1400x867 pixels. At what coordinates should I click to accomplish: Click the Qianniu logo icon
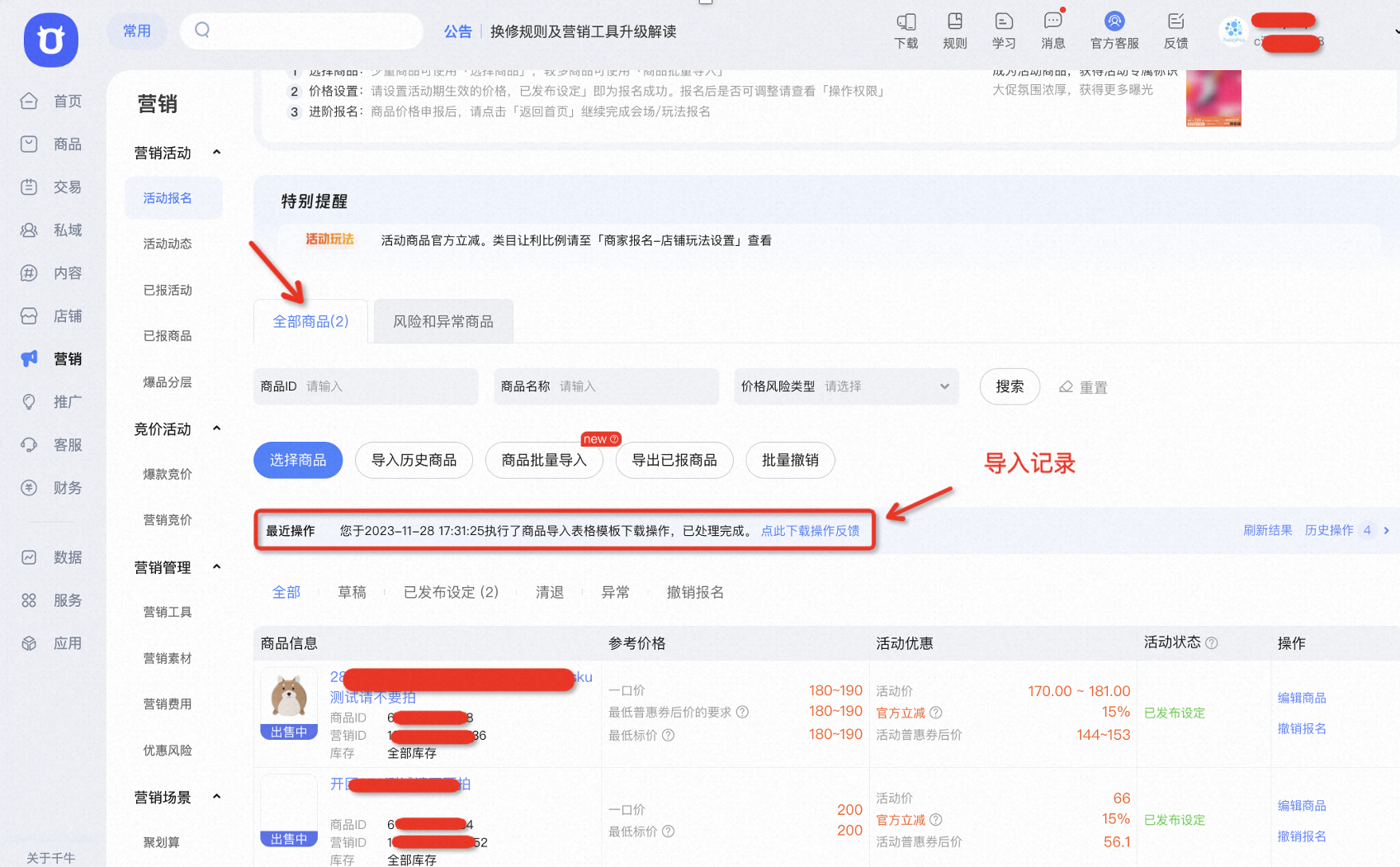(51, 40)
